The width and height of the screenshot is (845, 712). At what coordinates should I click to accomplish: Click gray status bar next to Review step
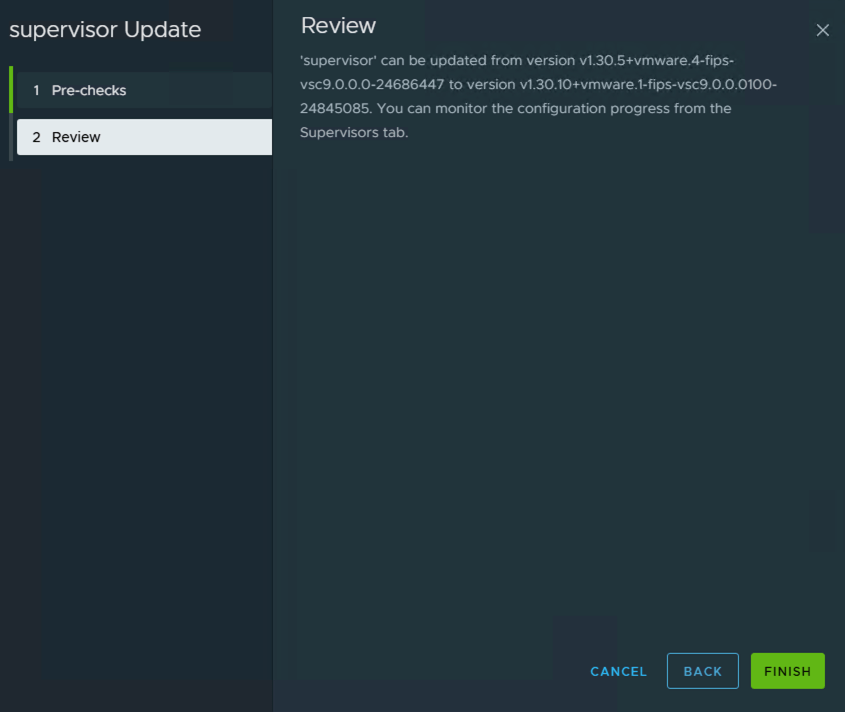click(11, 137)
